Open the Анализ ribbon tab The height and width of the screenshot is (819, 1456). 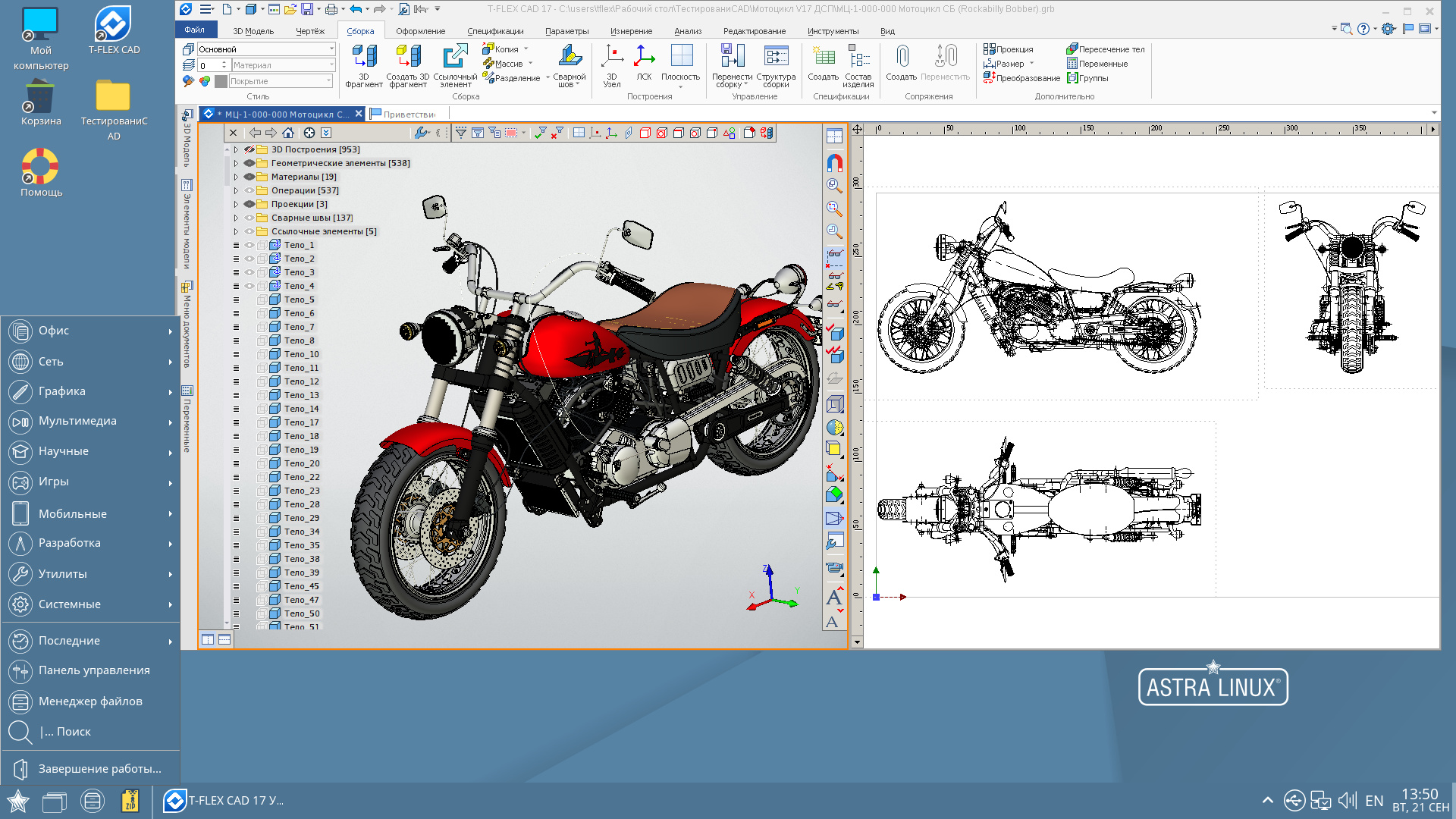[687, 31]
